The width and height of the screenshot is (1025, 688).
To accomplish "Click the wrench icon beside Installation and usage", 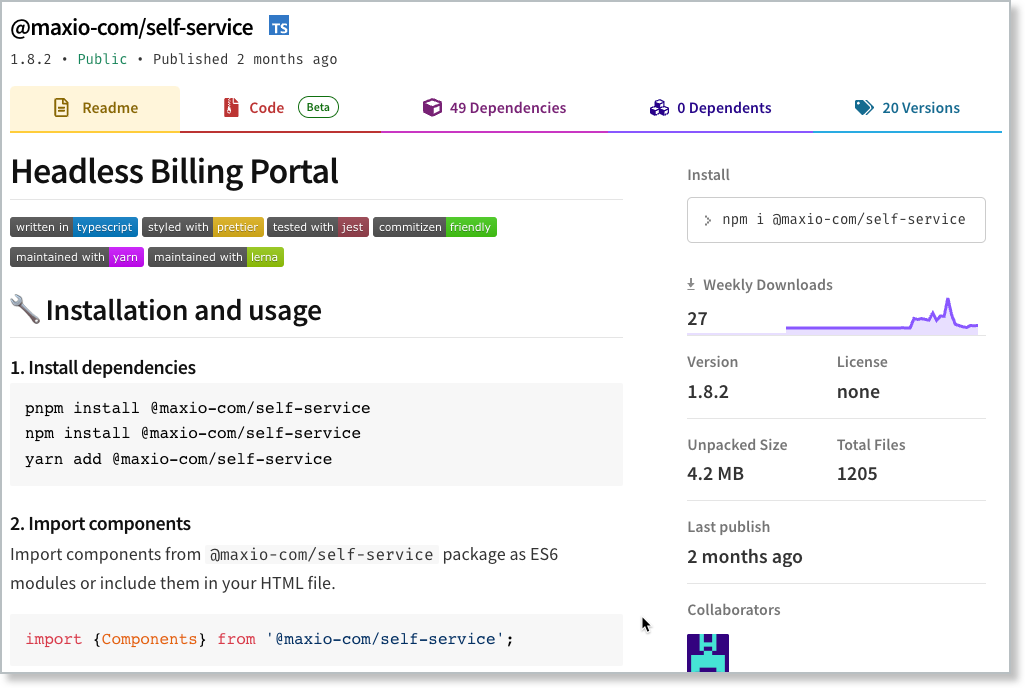I will tap(25, 309).
